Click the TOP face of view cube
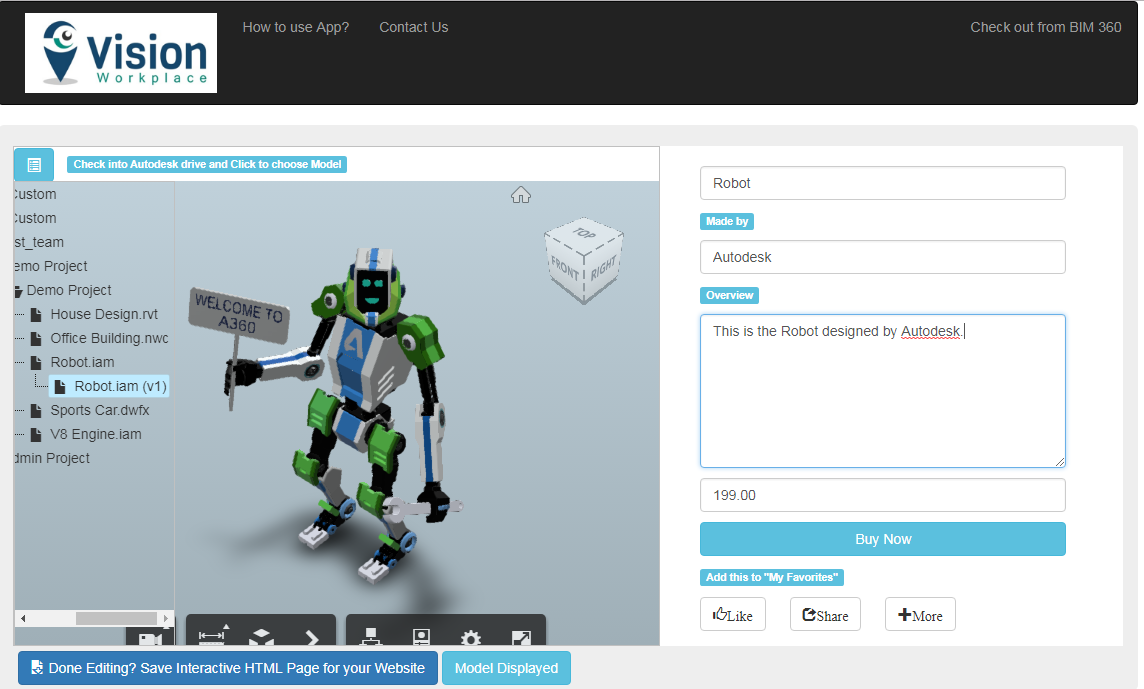 (x=584, y=234)
